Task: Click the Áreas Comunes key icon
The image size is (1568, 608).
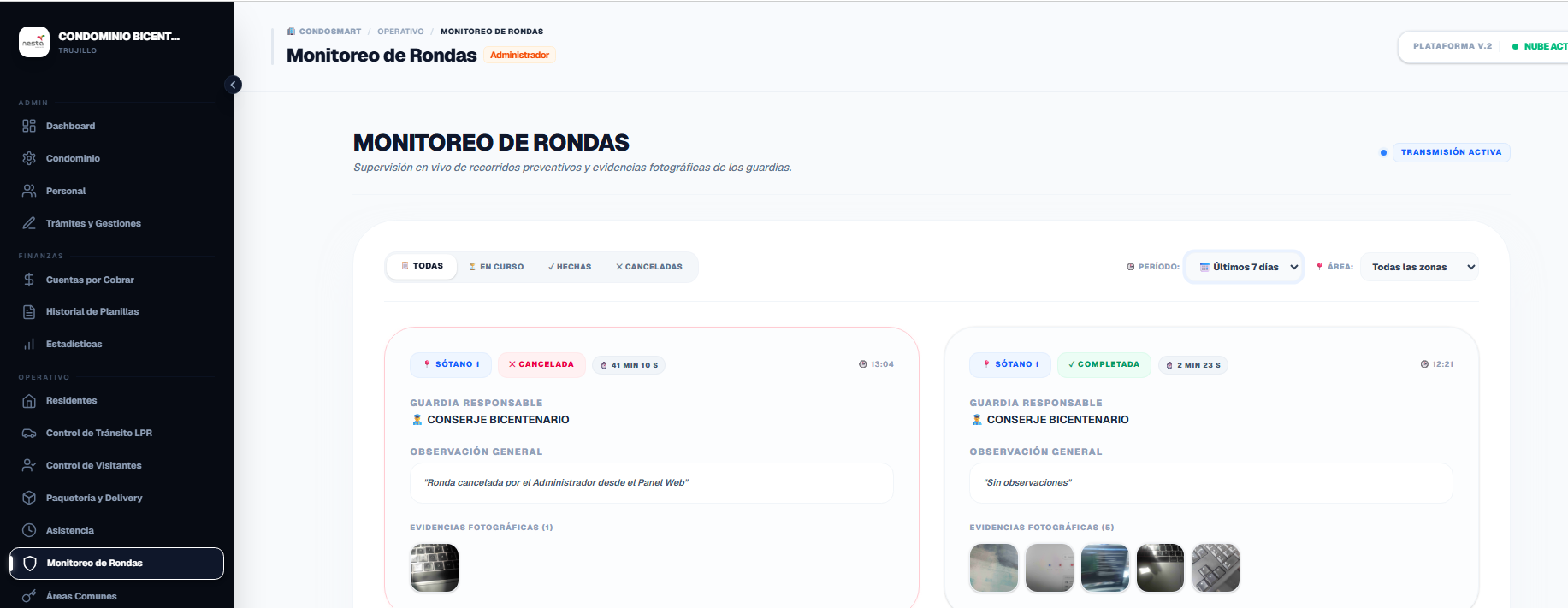Action: point(29,596)
